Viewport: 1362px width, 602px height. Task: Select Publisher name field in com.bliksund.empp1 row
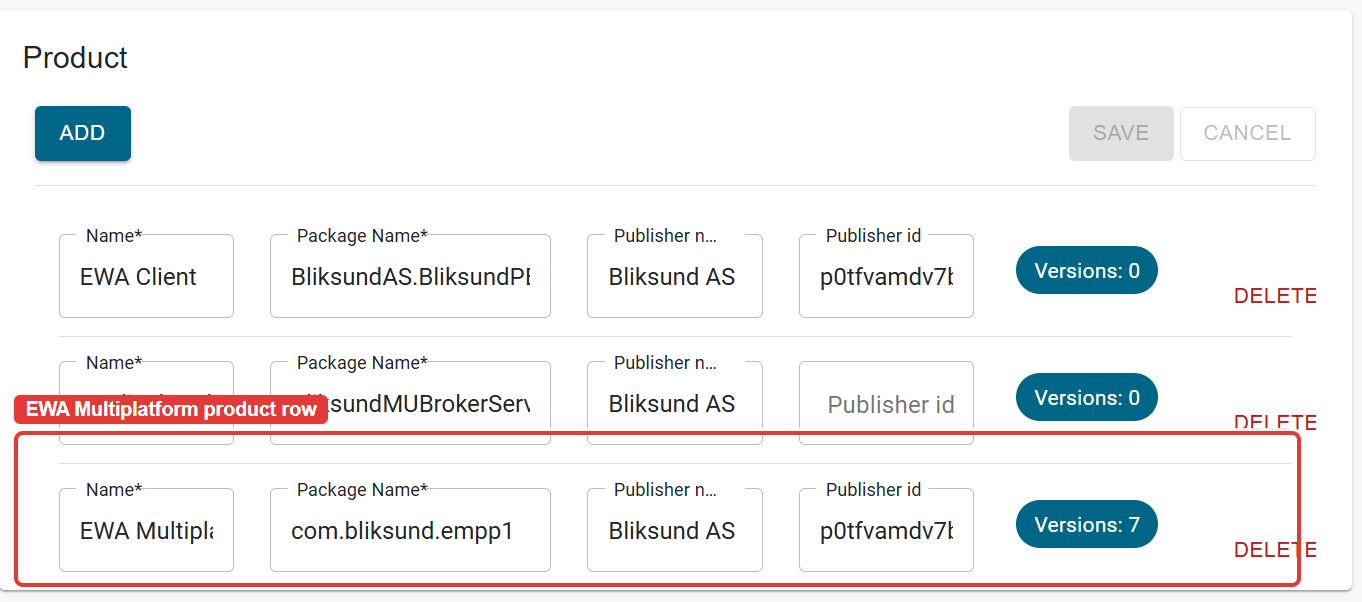coord(675,530)
